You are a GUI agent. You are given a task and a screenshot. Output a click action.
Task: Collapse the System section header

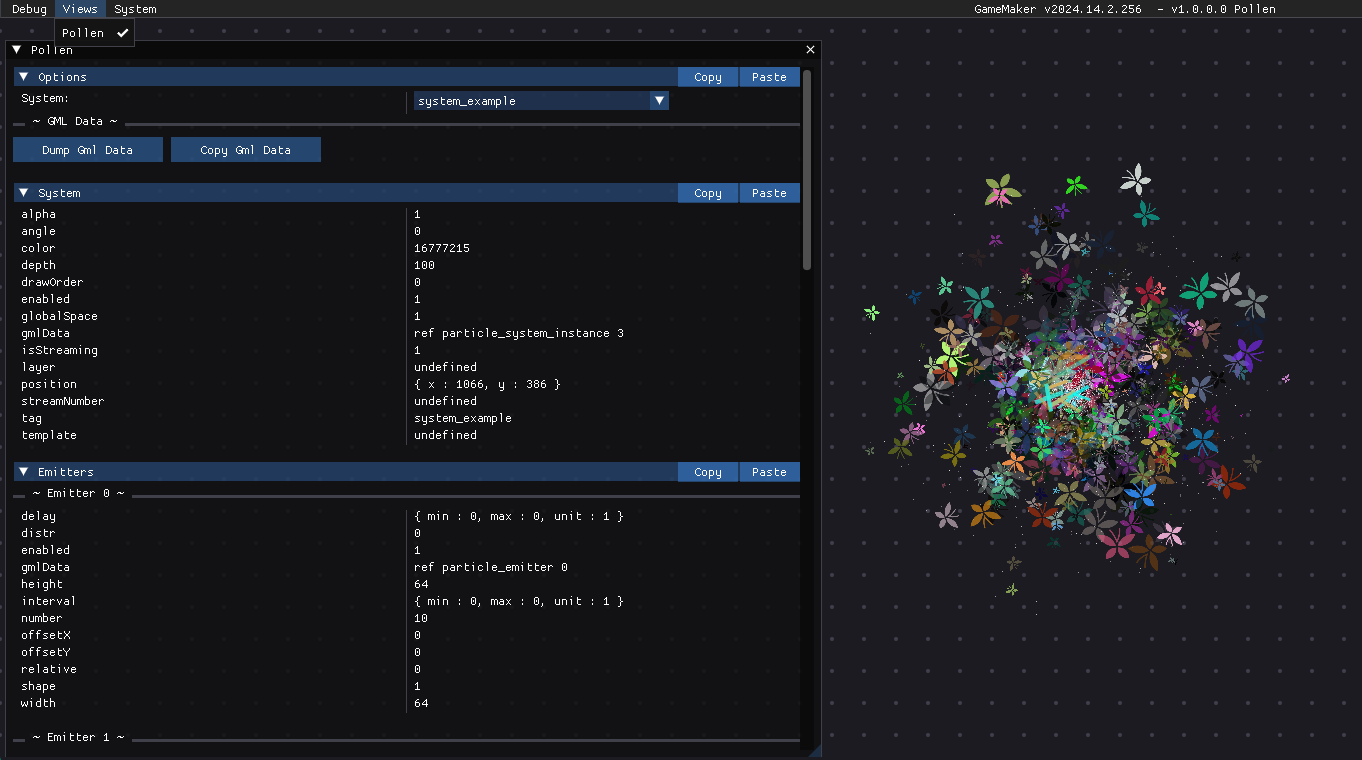pos(24,193)
